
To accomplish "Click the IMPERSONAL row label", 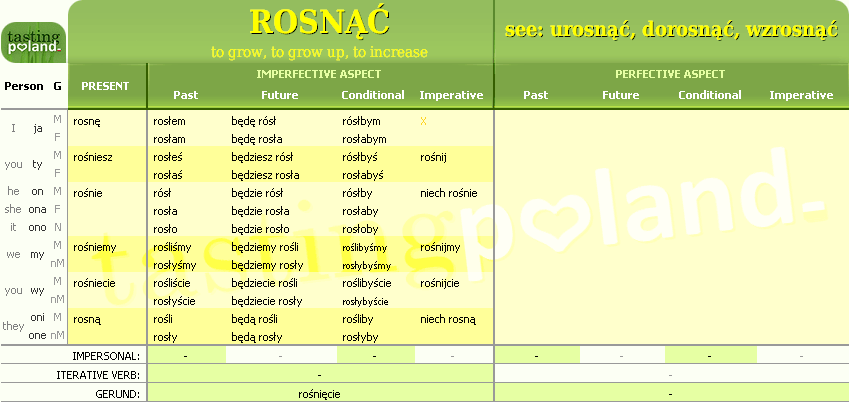I will pyautogui.click(x=106, y=356).
